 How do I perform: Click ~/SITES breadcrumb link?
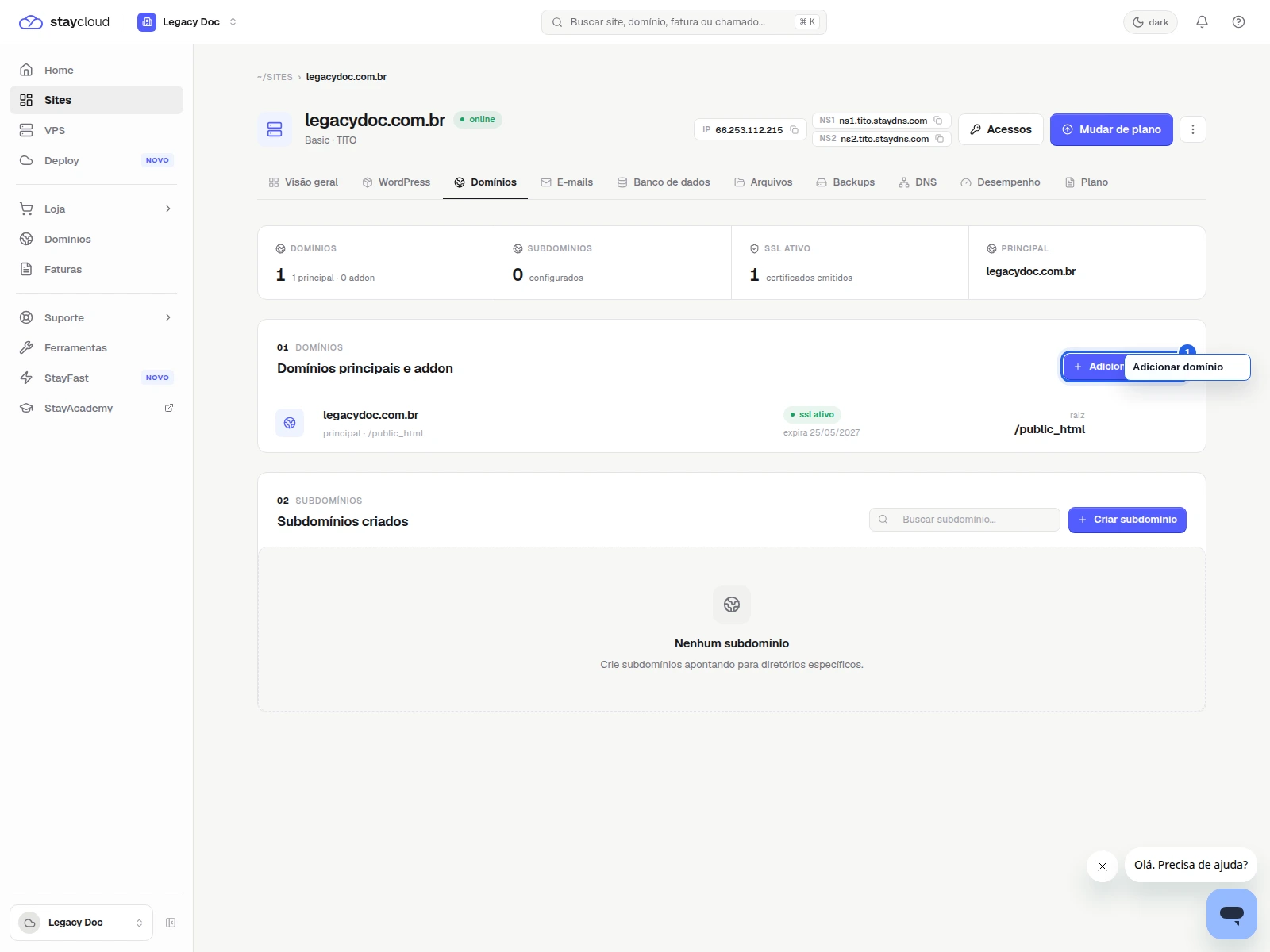(x=275, y=77)
